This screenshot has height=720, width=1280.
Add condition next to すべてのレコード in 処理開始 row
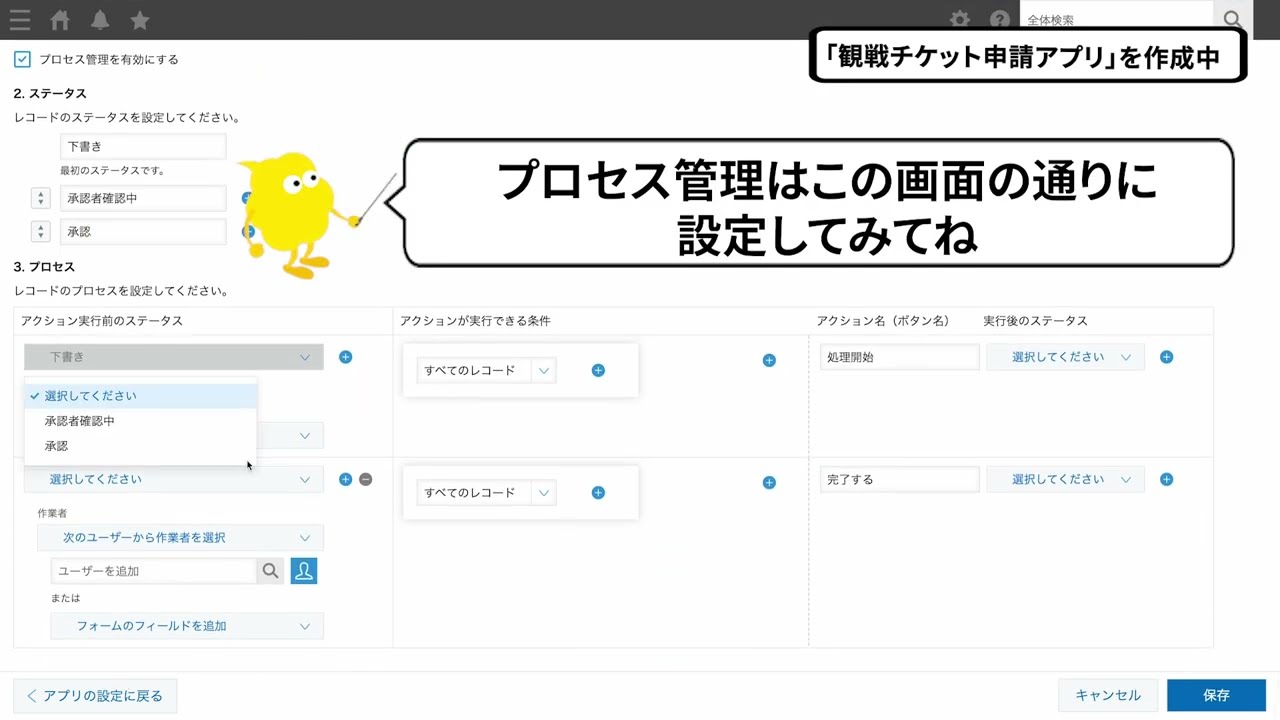(598, 370)
